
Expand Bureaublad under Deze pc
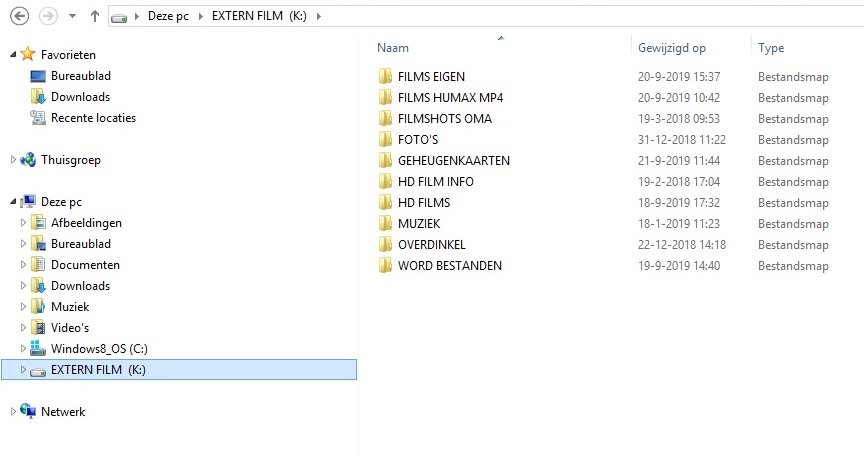23,243
